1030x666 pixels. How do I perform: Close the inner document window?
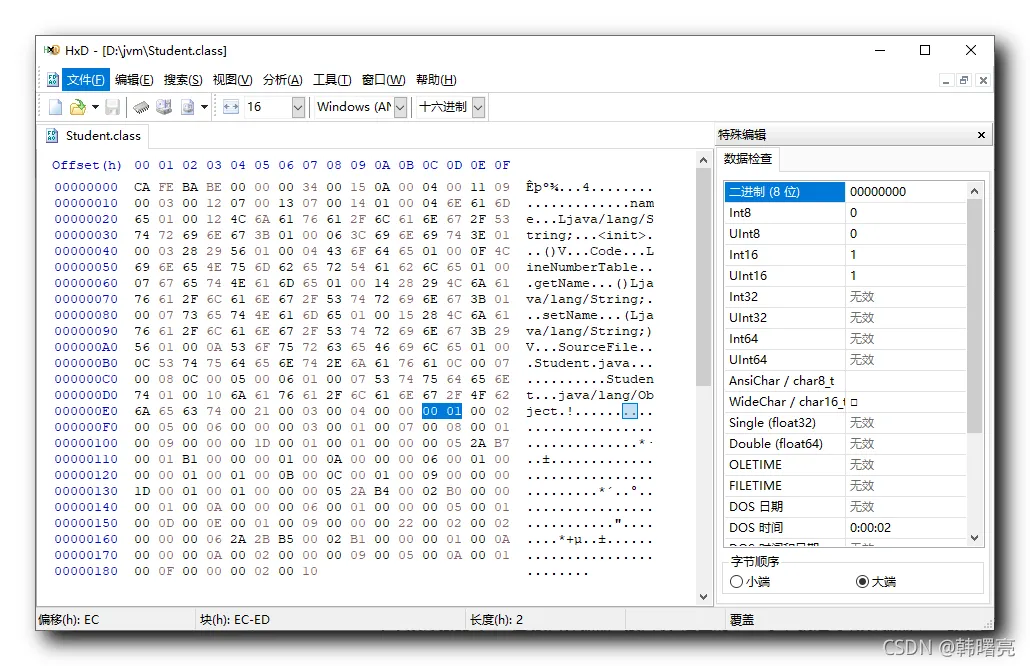(983, 80)
